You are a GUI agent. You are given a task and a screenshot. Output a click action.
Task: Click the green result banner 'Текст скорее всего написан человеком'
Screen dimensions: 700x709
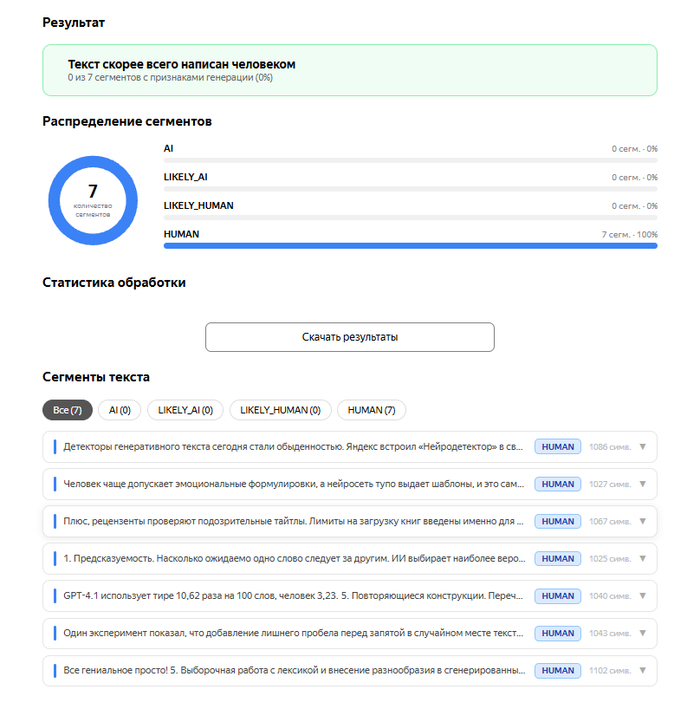(350, 70)
